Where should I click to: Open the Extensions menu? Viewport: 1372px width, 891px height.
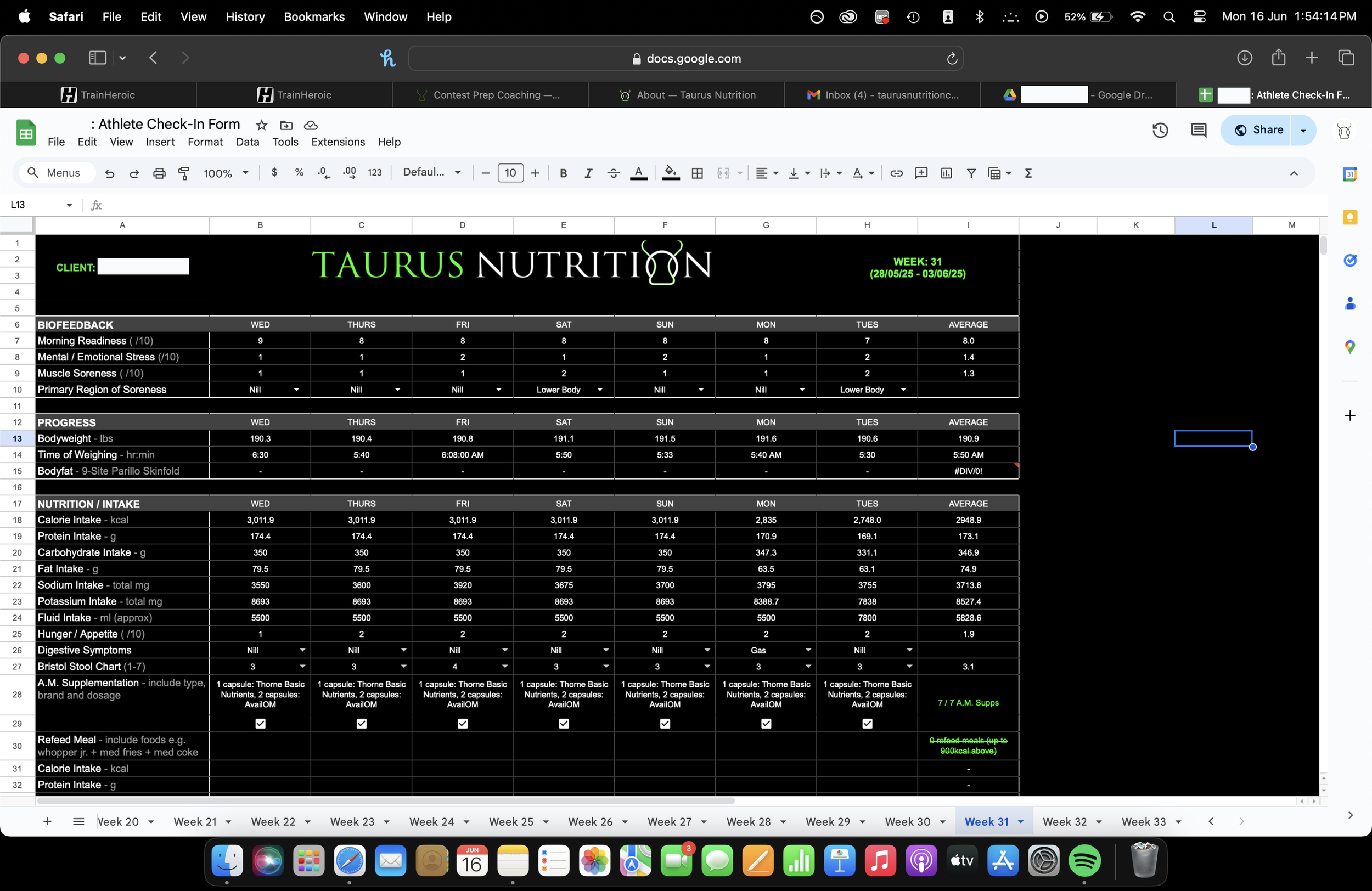click(338, 142)
